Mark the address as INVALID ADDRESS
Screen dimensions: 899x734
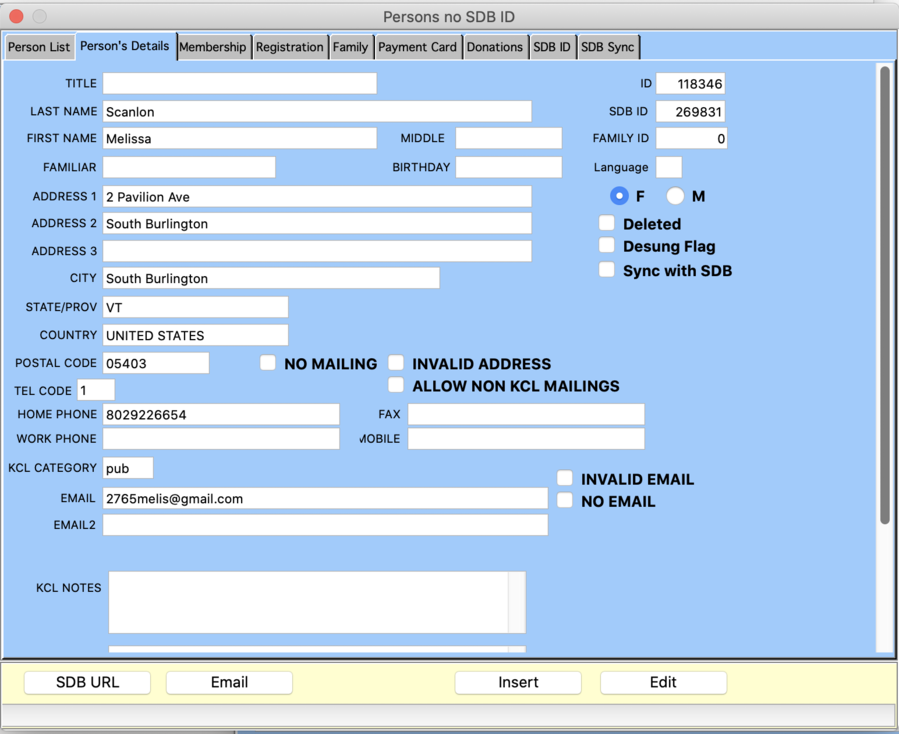pyautogui.click(x=396, y=363)
